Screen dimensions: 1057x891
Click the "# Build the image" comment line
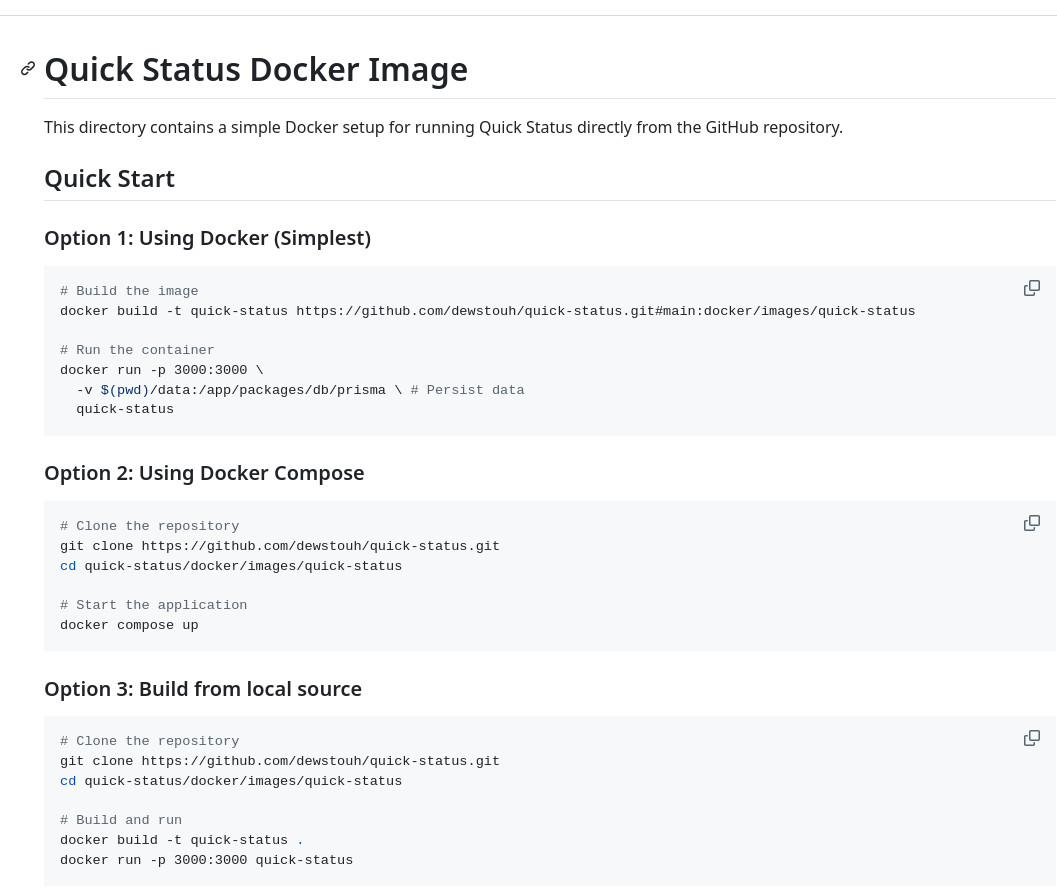click(129, 291)
